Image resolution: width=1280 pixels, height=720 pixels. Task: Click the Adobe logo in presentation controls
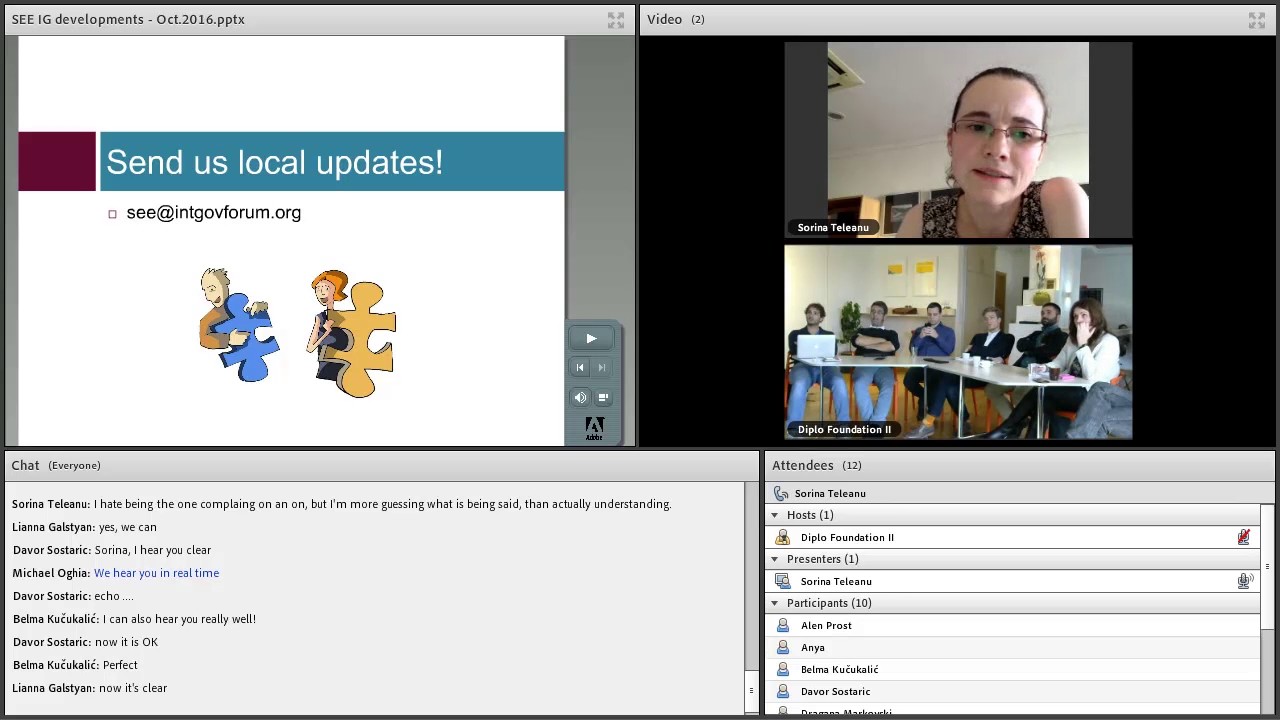(594, 429)
